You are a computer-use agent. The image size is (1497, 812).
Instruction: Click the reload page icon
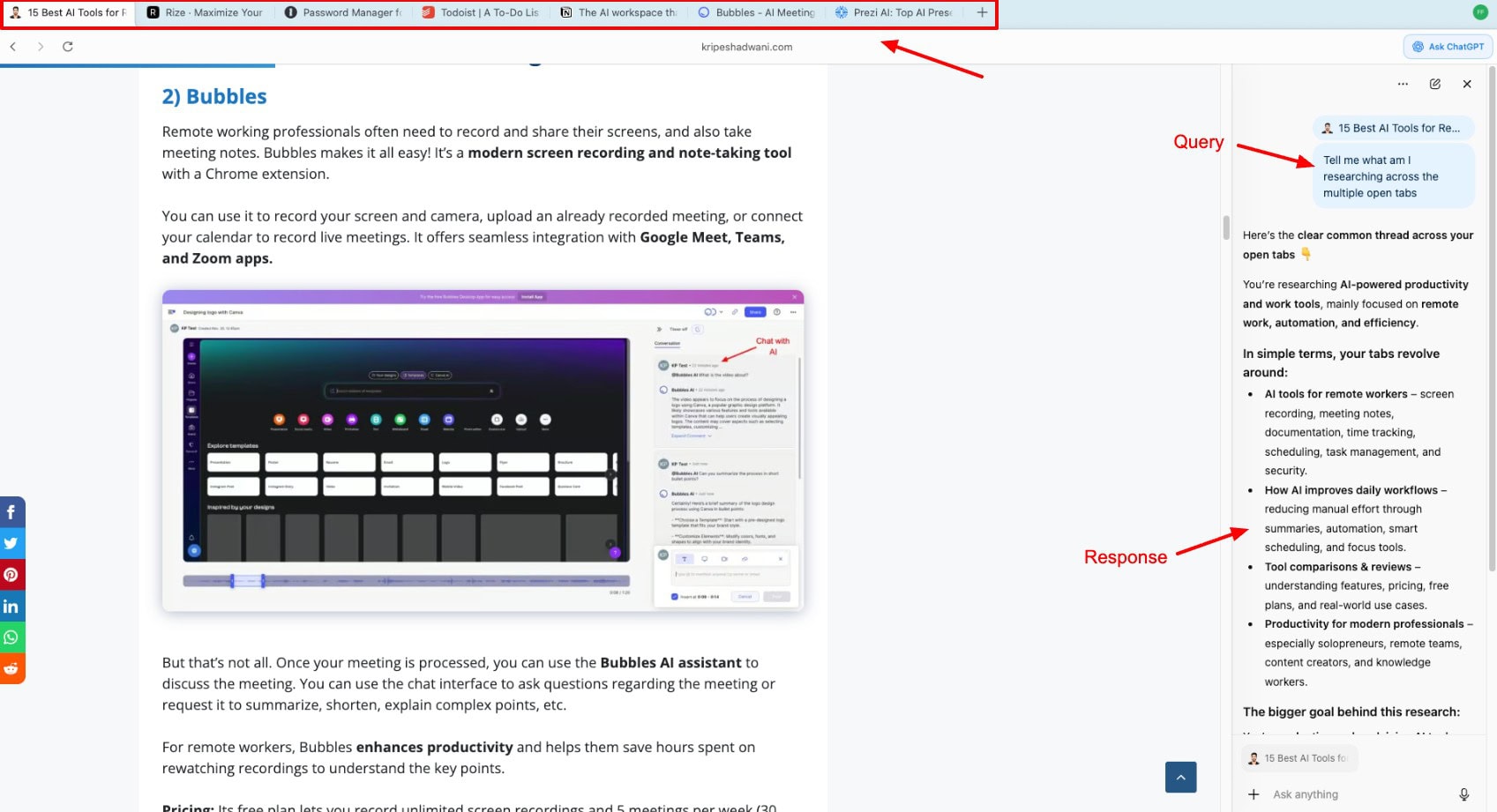[x=68, y=47]
